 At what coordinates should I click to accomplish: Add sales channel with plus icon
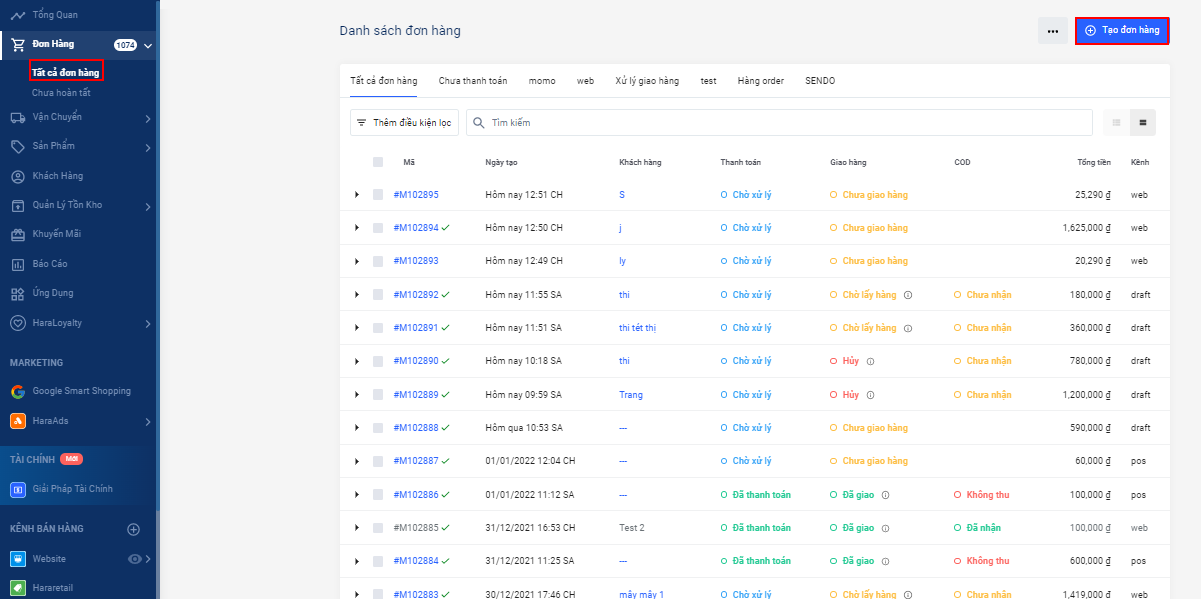click(133, 528)
